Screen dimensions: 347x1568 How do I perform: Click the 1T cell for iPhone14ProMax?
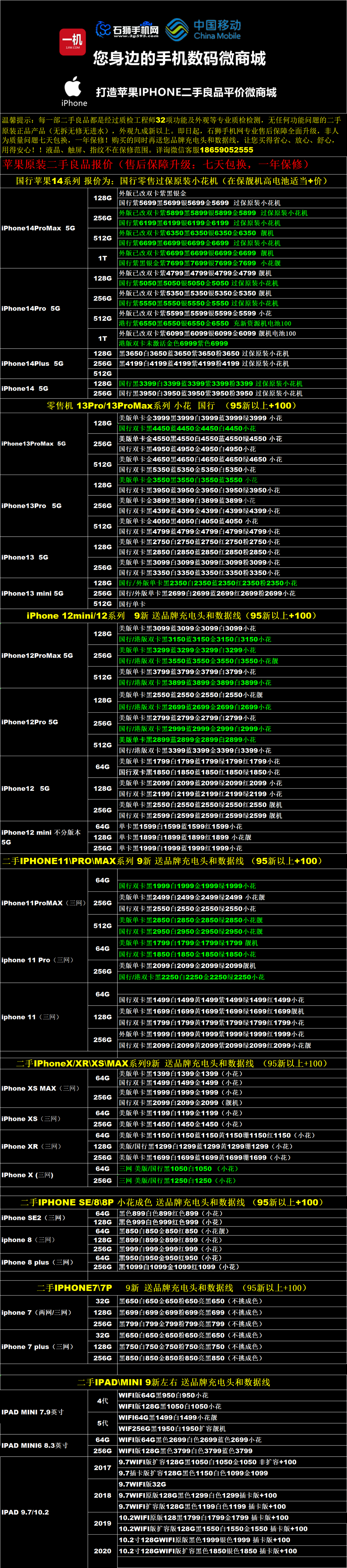(x=102, y=258)
